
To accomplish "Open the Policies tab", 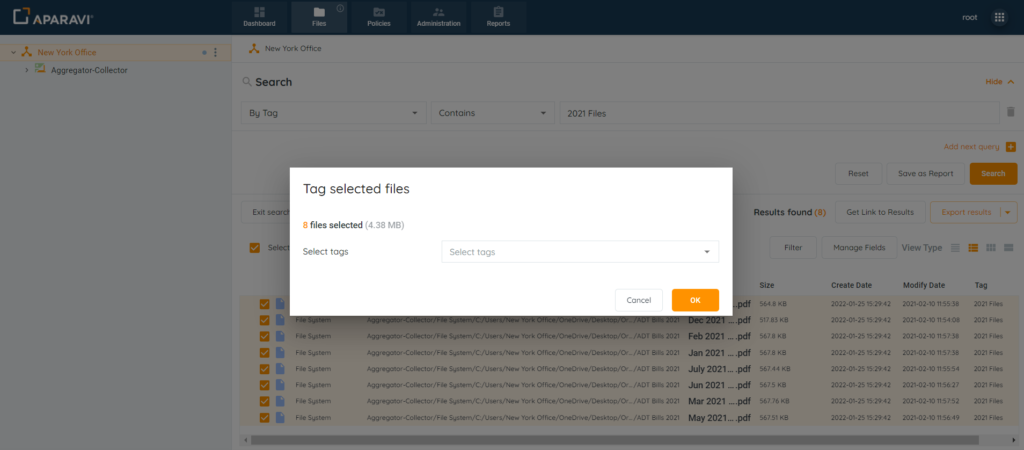I will (379, 16).
